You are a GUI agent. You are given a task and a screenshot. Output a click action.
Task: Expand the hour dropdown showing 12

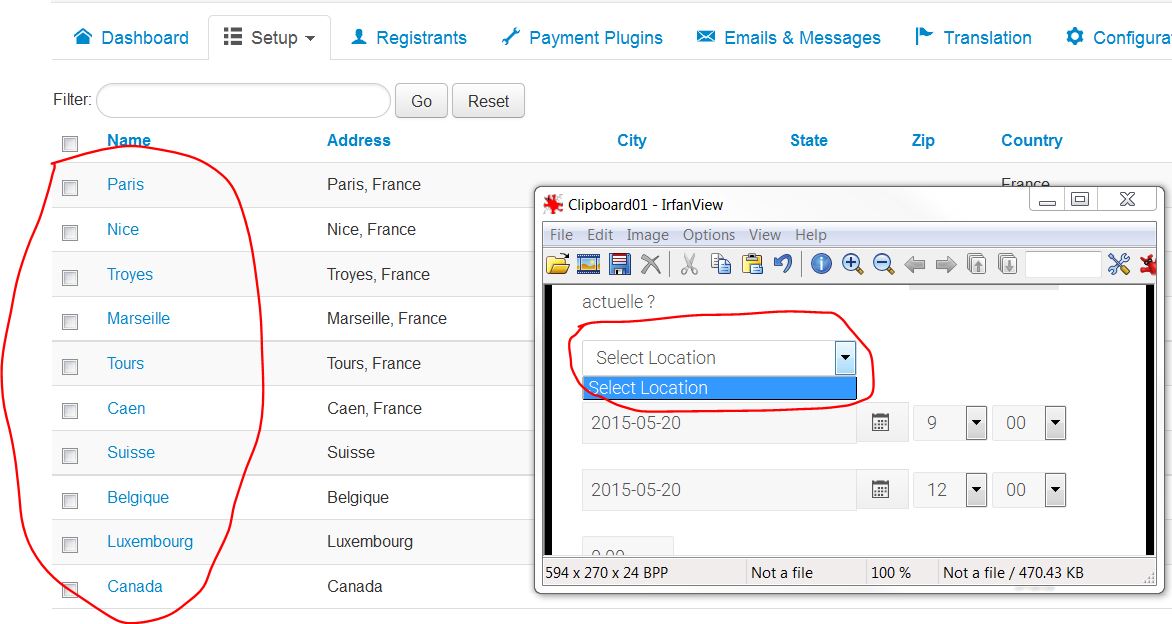tap(976, 490)
